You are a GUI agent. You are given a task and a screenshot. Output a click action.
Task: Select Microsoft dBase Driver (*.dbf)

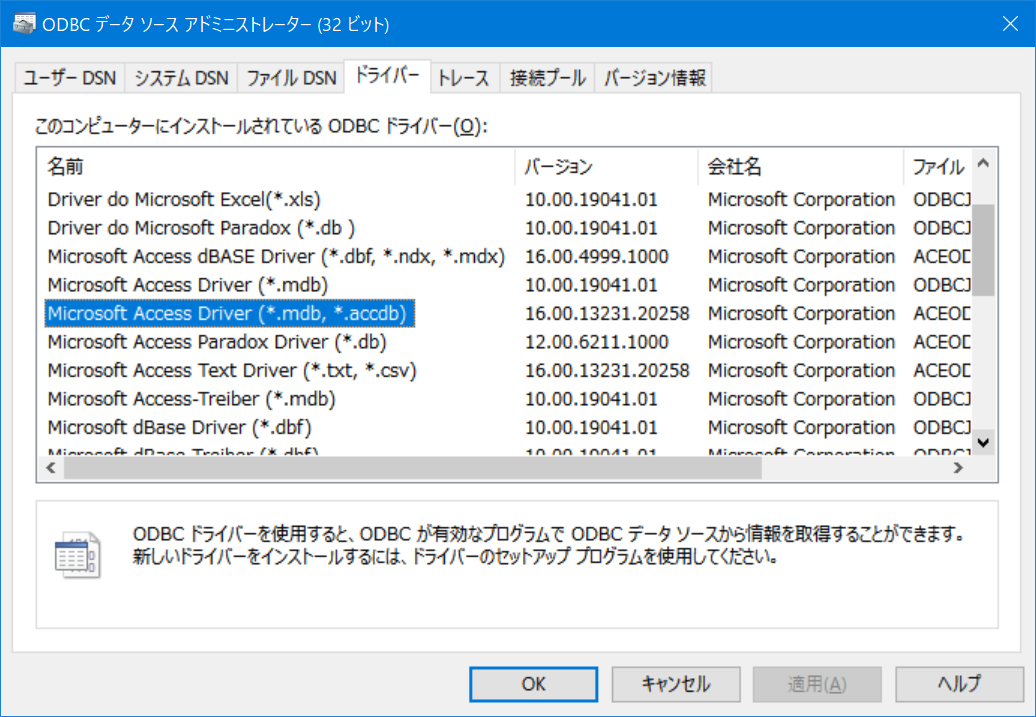179,428
